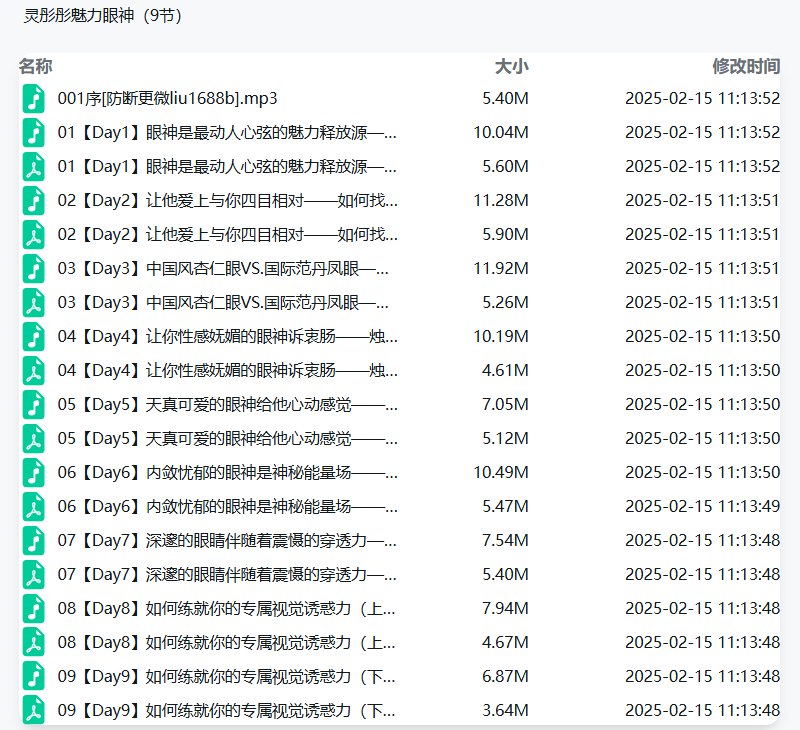Open the 08【Day8】 file name in 7.94M row
Screen dimensions: 800x730
pyautogui.click(x=227, y=609)
